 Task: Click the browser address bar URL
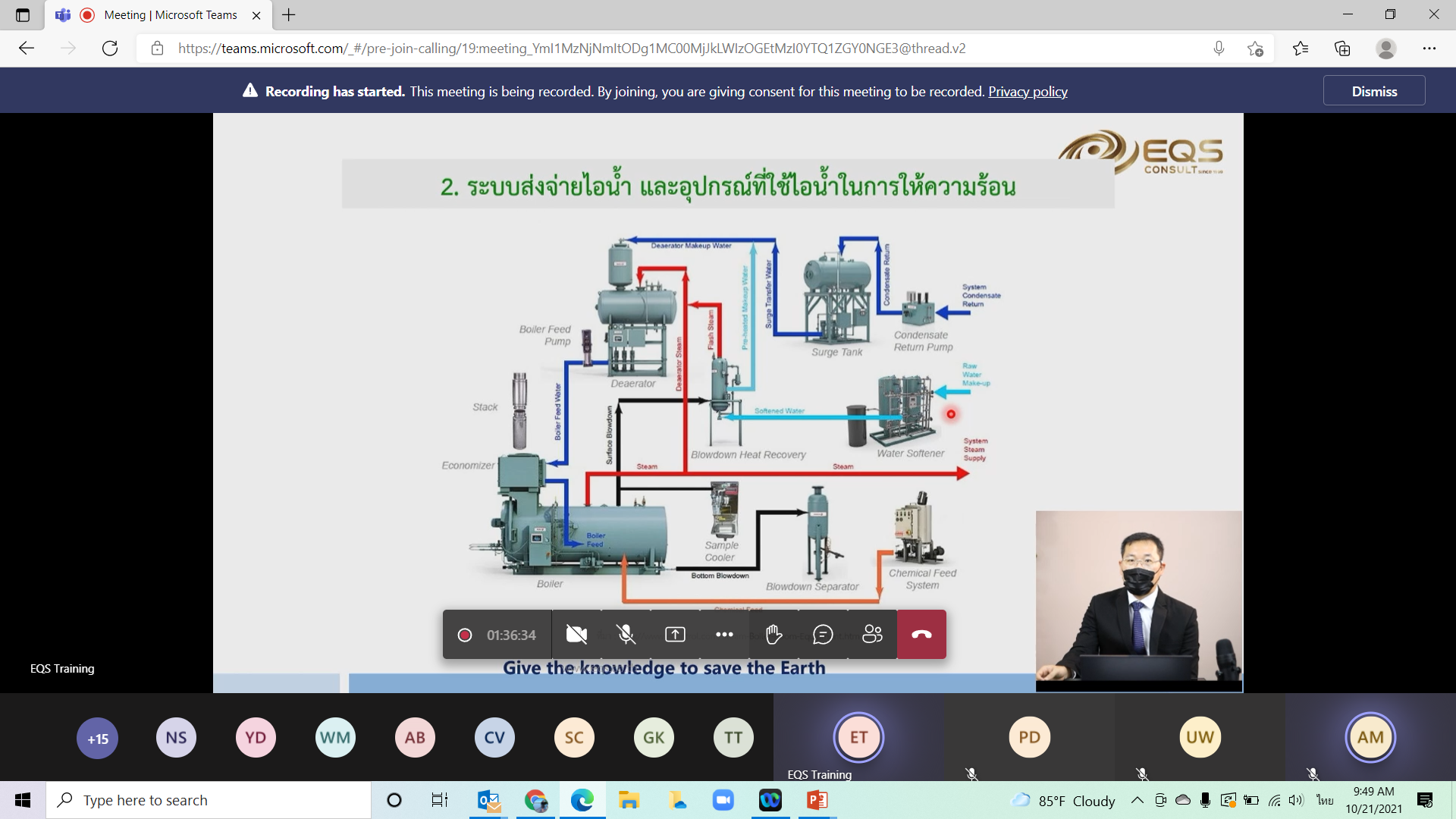[x=572, y=49]
